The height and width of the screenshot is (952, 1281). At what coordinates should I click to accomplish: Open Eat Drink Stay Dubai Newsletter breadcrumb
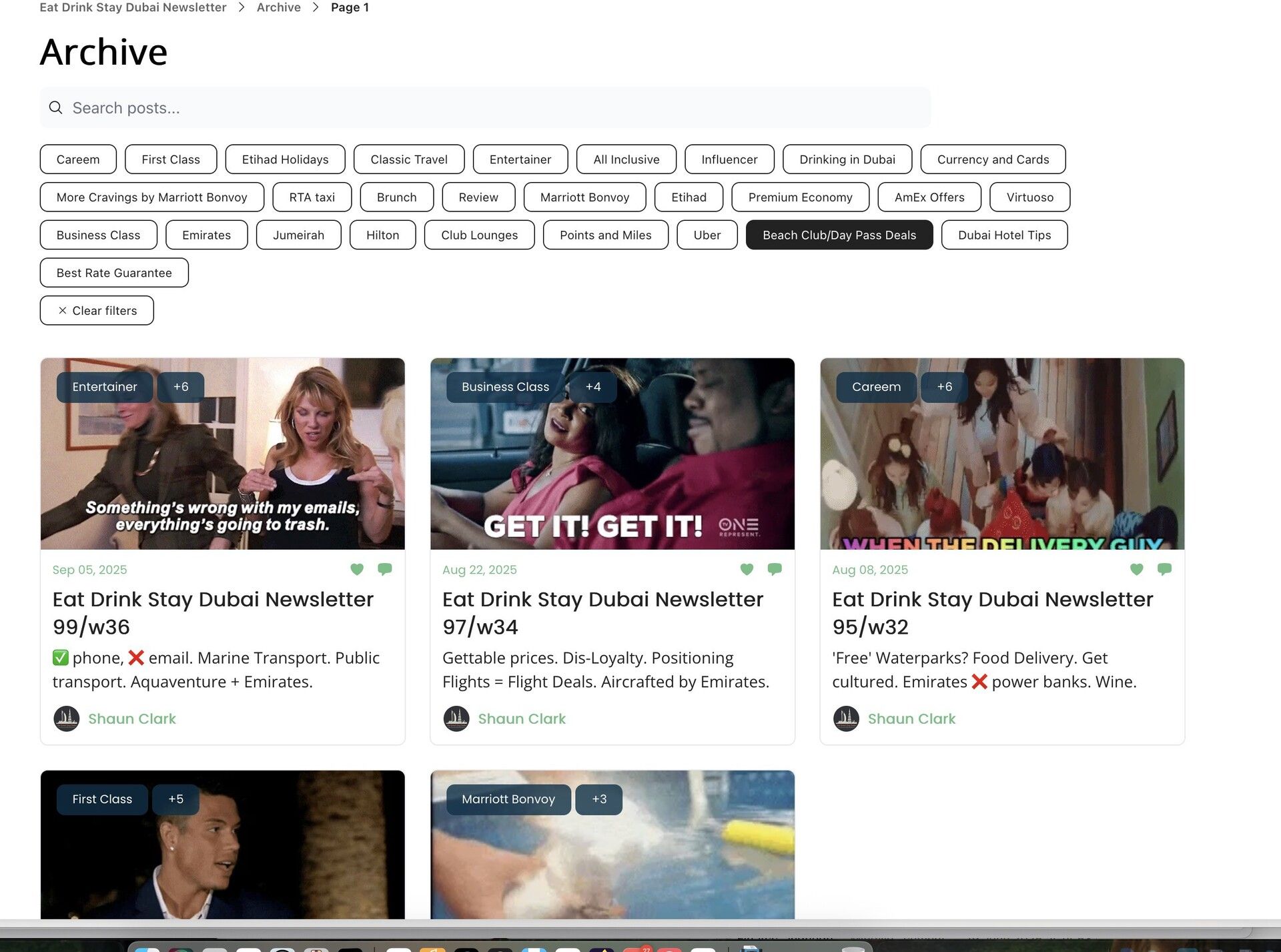(133, 7)
